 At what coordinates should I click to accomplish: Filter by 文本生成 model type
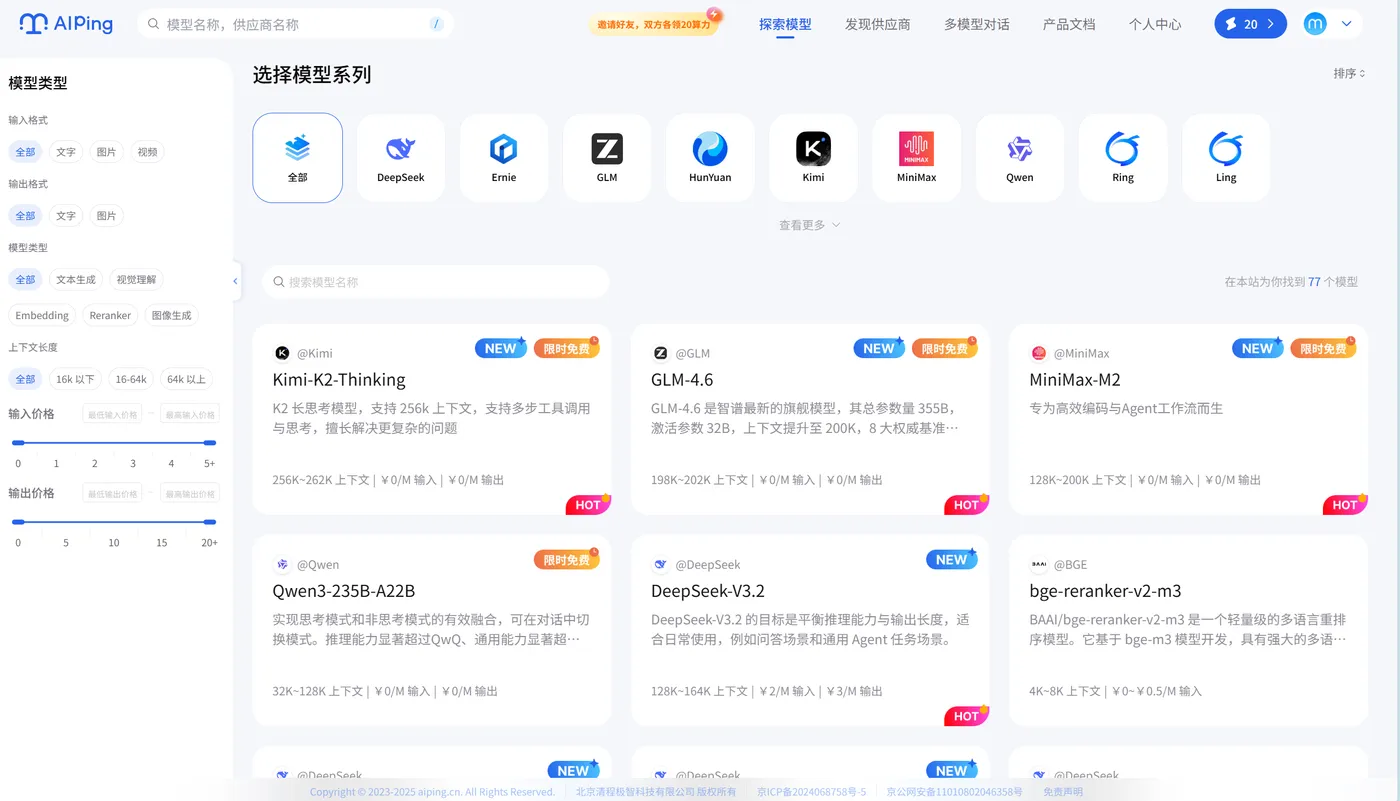point(76,279)
